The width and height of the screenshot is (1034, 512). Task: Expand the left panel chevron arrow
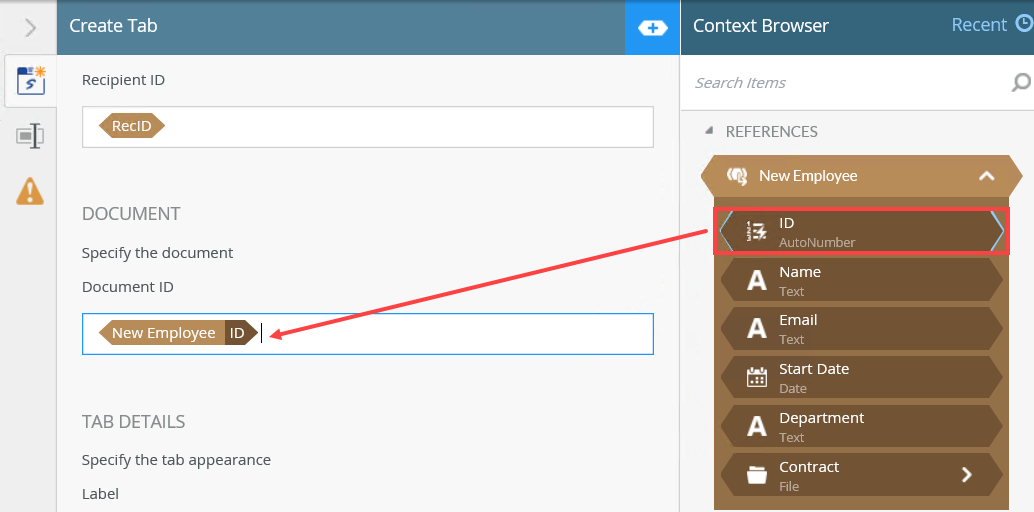coord(30,28)
